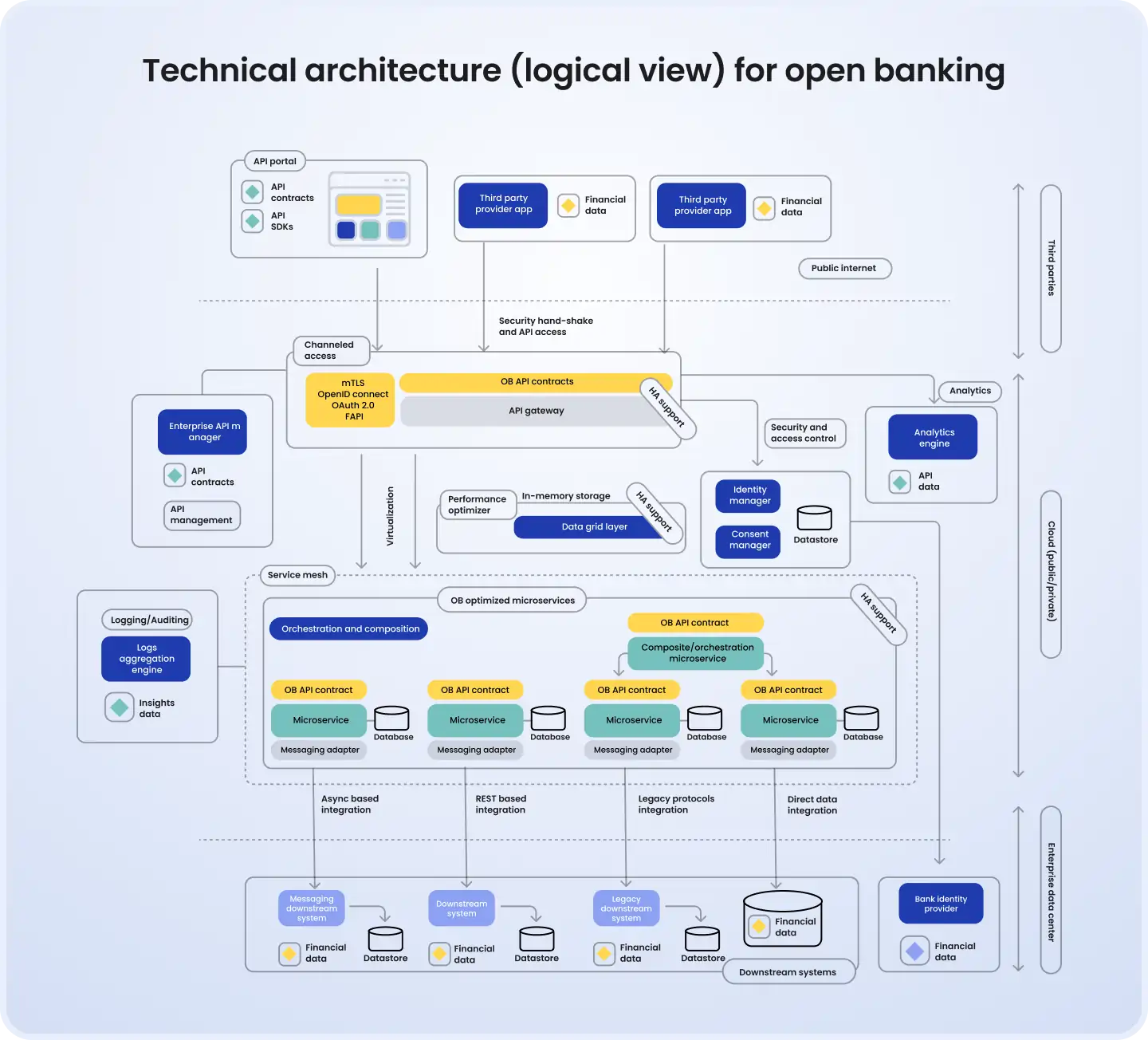Click the In-memory storage text
1148x1040 pixels.
coord(566,496)
